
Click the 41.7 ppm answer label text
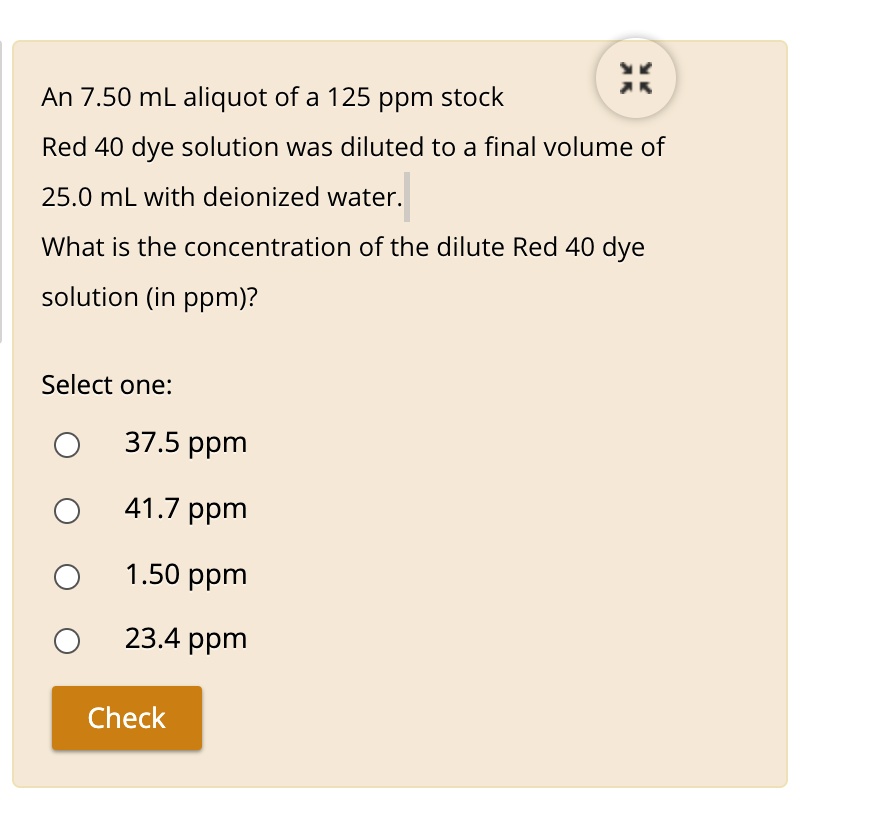point(185,509)
